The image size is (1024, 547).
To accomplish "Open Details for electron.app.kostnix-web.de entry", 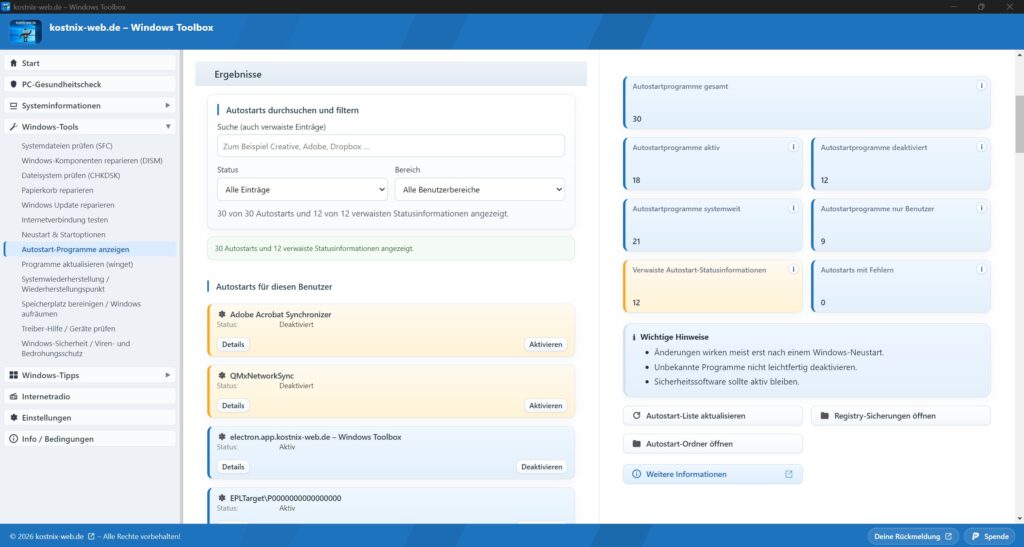I will [233, 467].
